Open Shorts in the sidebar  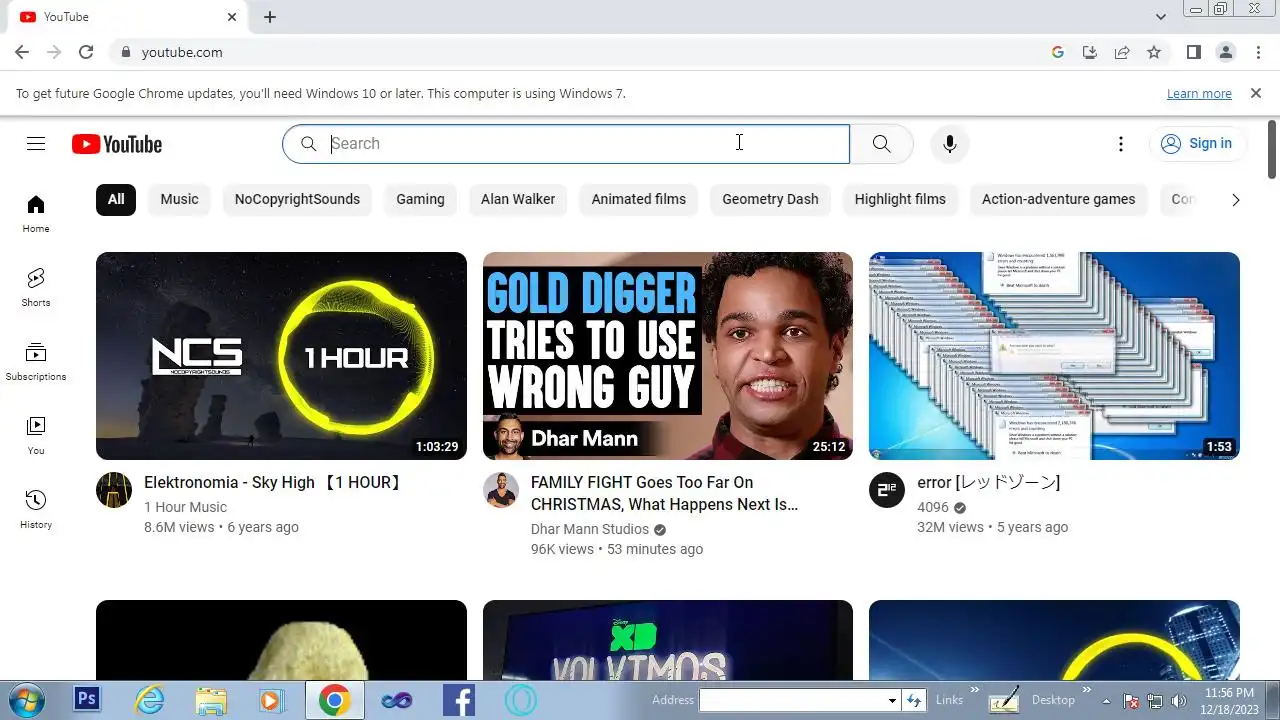[36, 288]
